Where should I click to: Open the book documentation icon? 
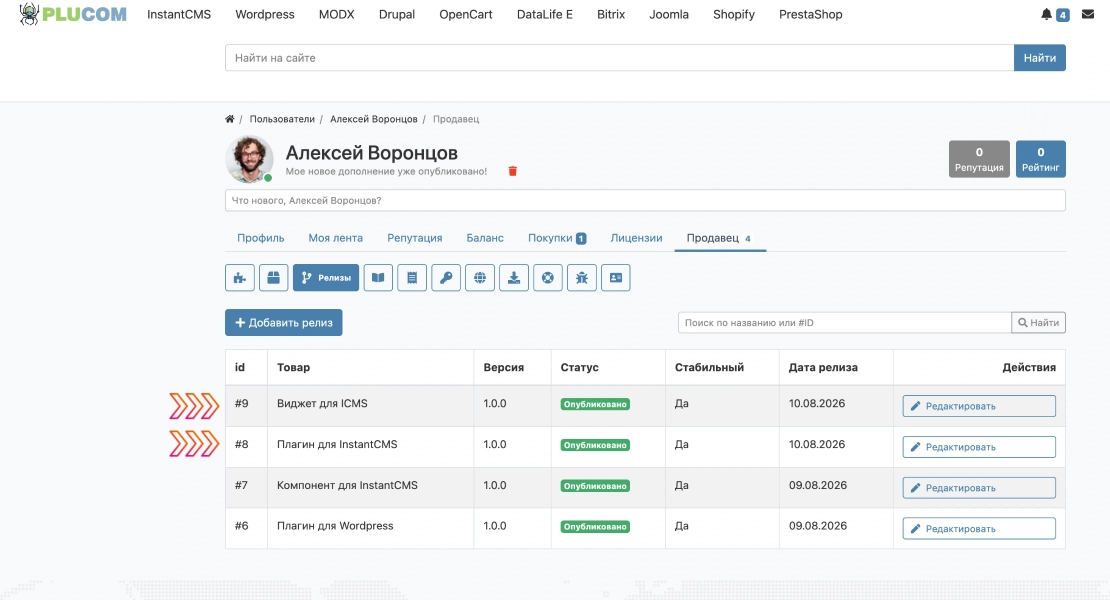click(x=378, y=277)
